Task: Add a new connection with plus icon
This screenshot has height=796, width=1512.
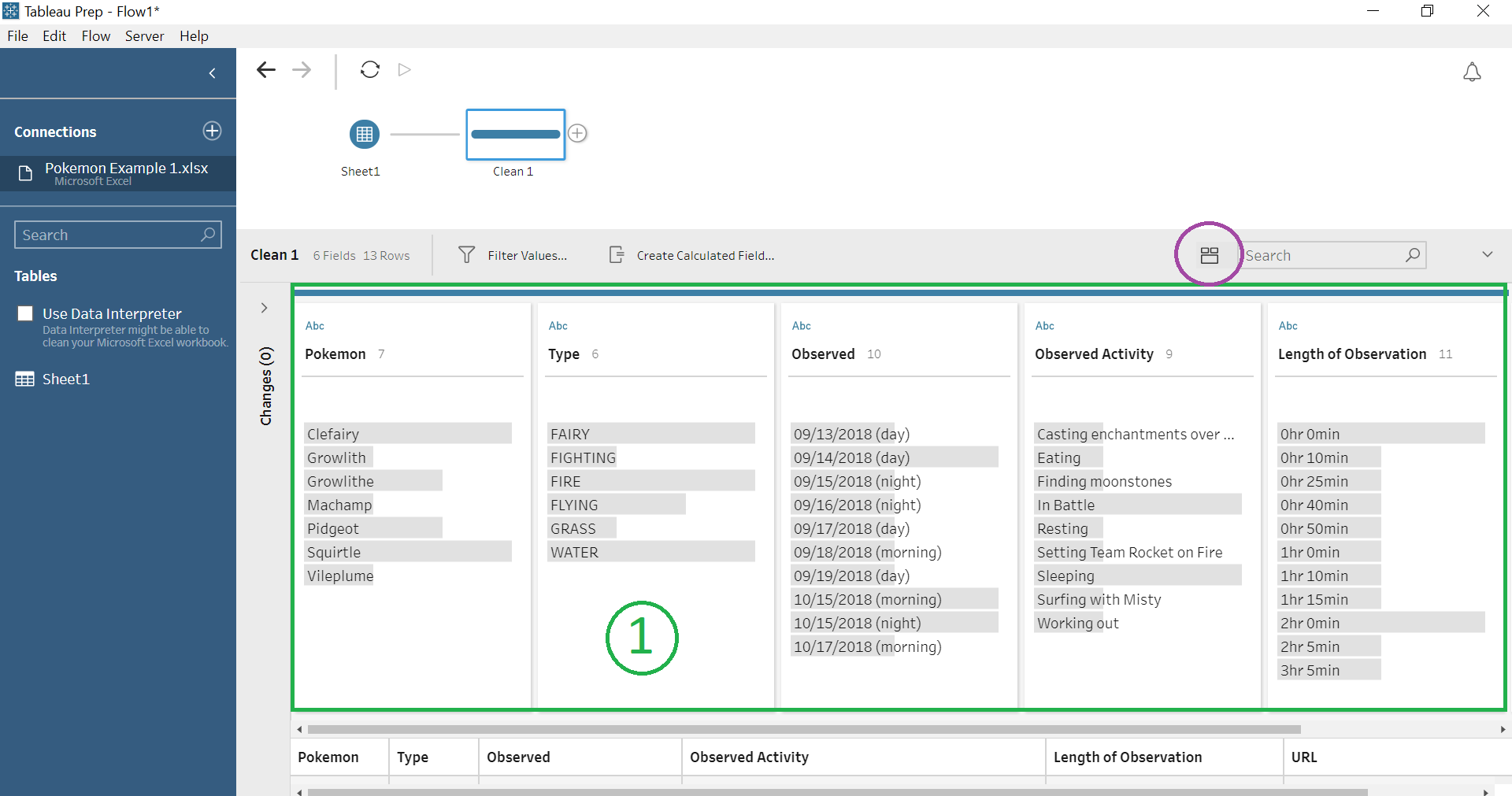Action: point(211,131)
